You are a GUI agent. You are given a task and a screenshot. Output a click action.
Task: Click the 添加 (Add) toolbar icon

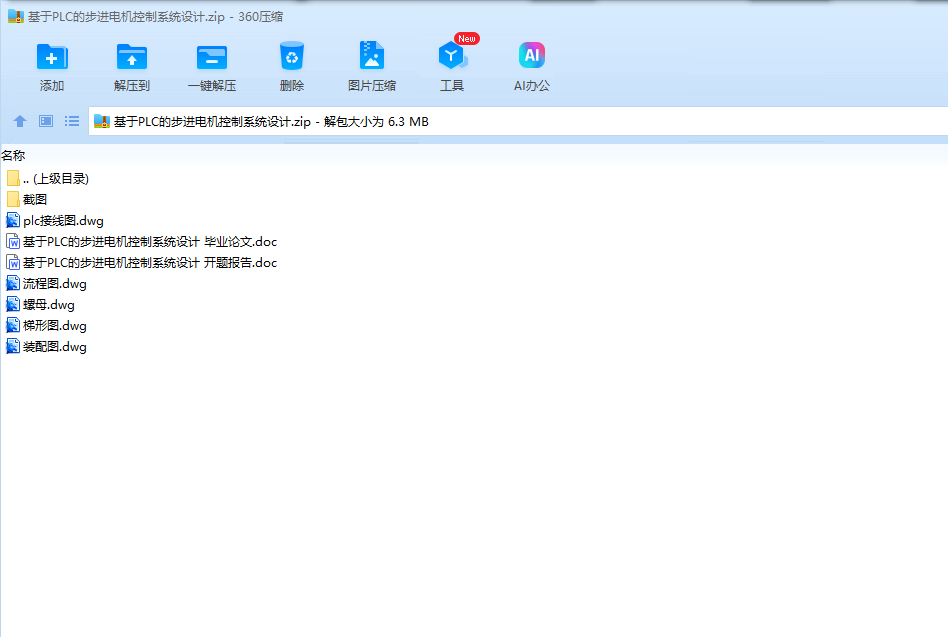pos(52,57)
